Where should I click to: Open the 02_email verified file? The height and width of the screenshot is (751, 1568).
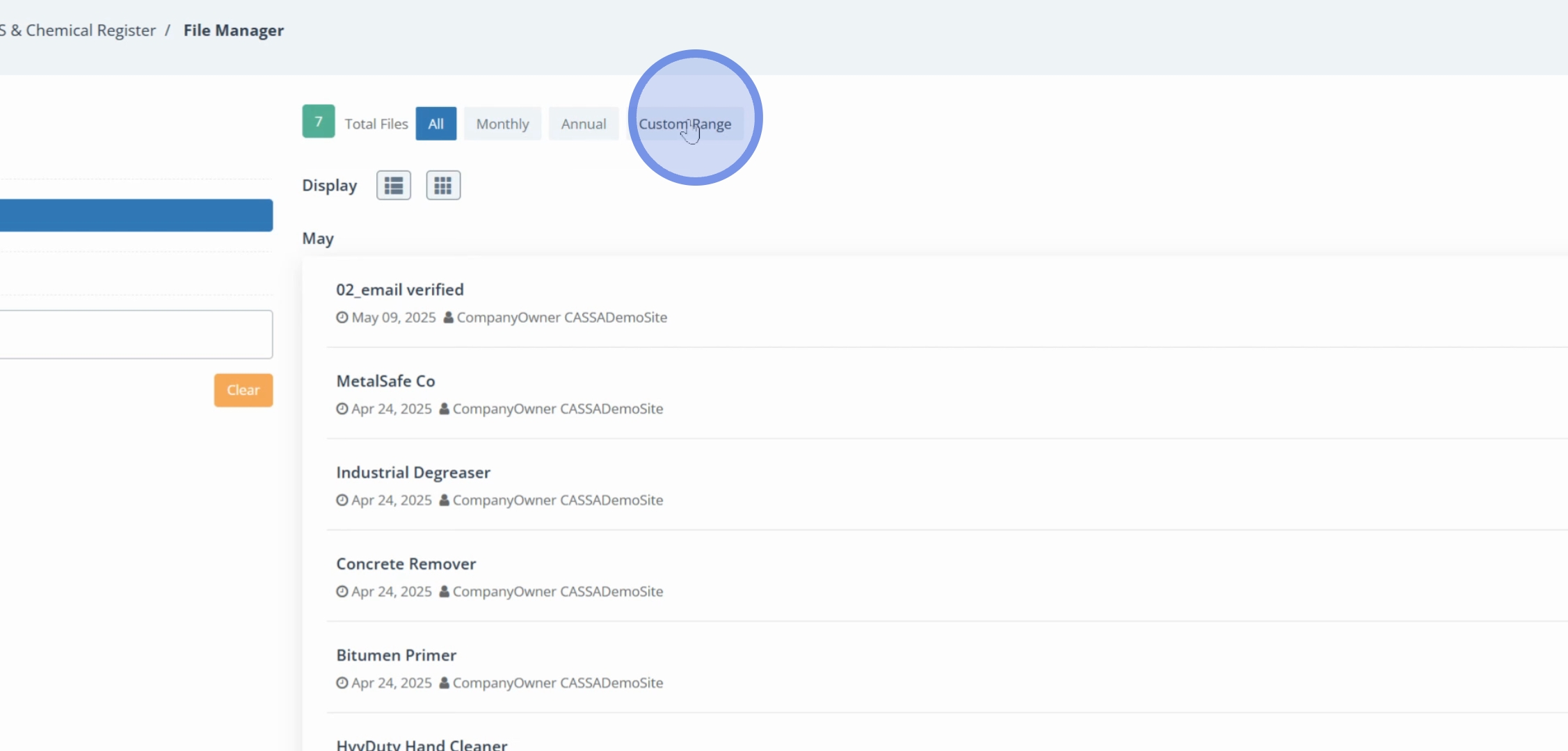tap(400, 290)
